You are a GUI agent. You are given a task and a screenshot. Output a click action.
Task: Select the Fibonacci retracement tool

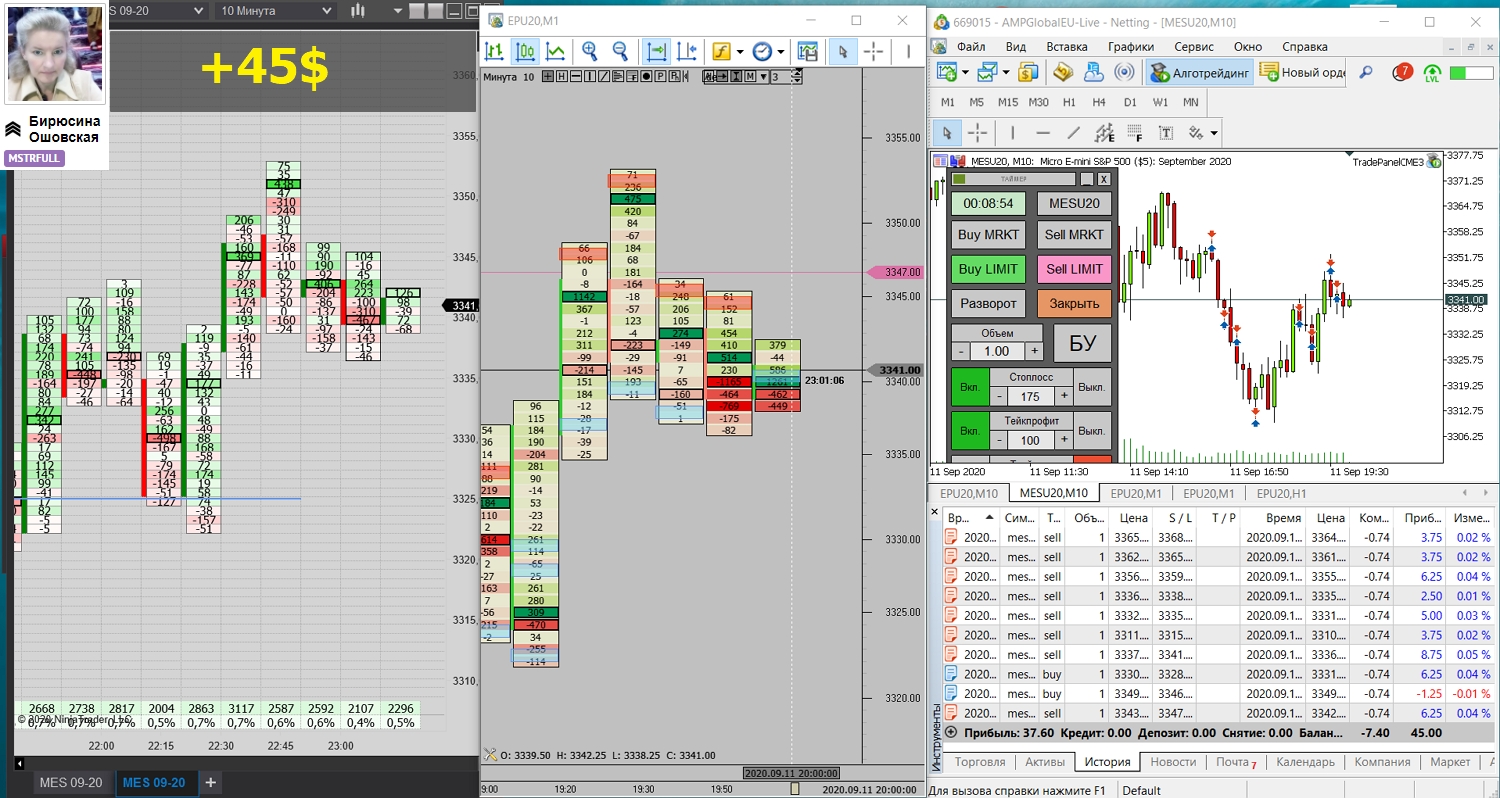(1134, 133)
